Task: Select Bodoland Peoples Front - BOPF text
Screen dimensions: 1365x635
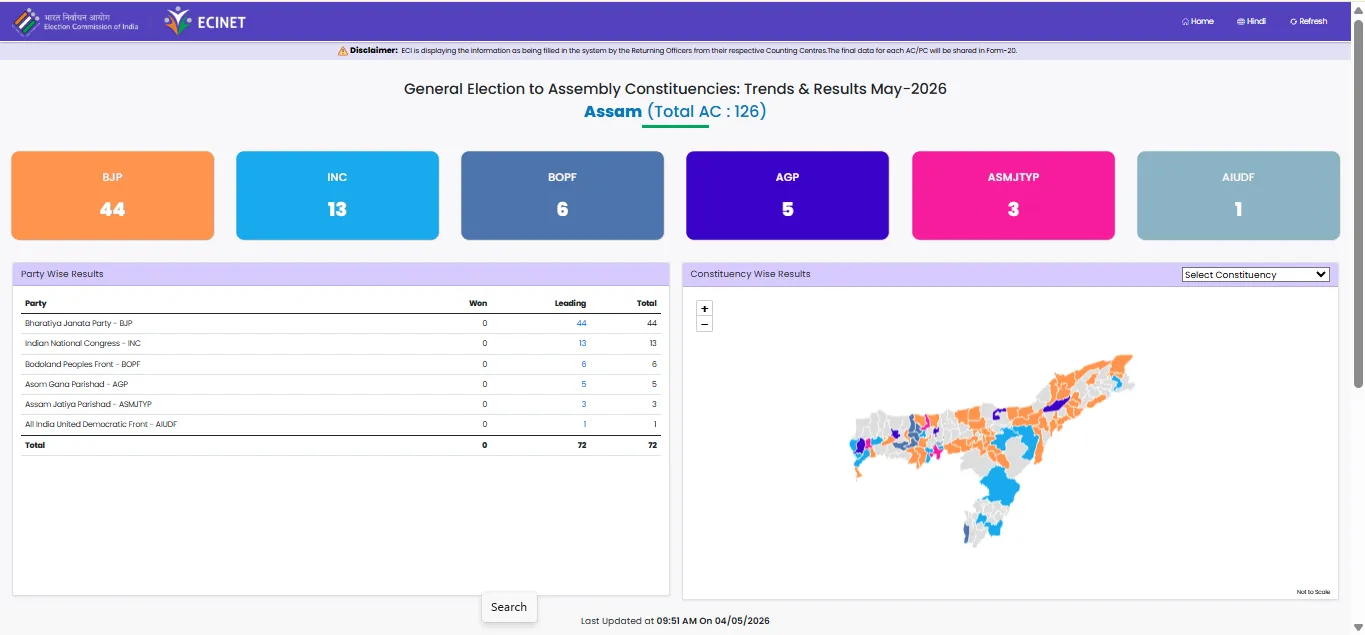Action: click(x=82, y=364)
